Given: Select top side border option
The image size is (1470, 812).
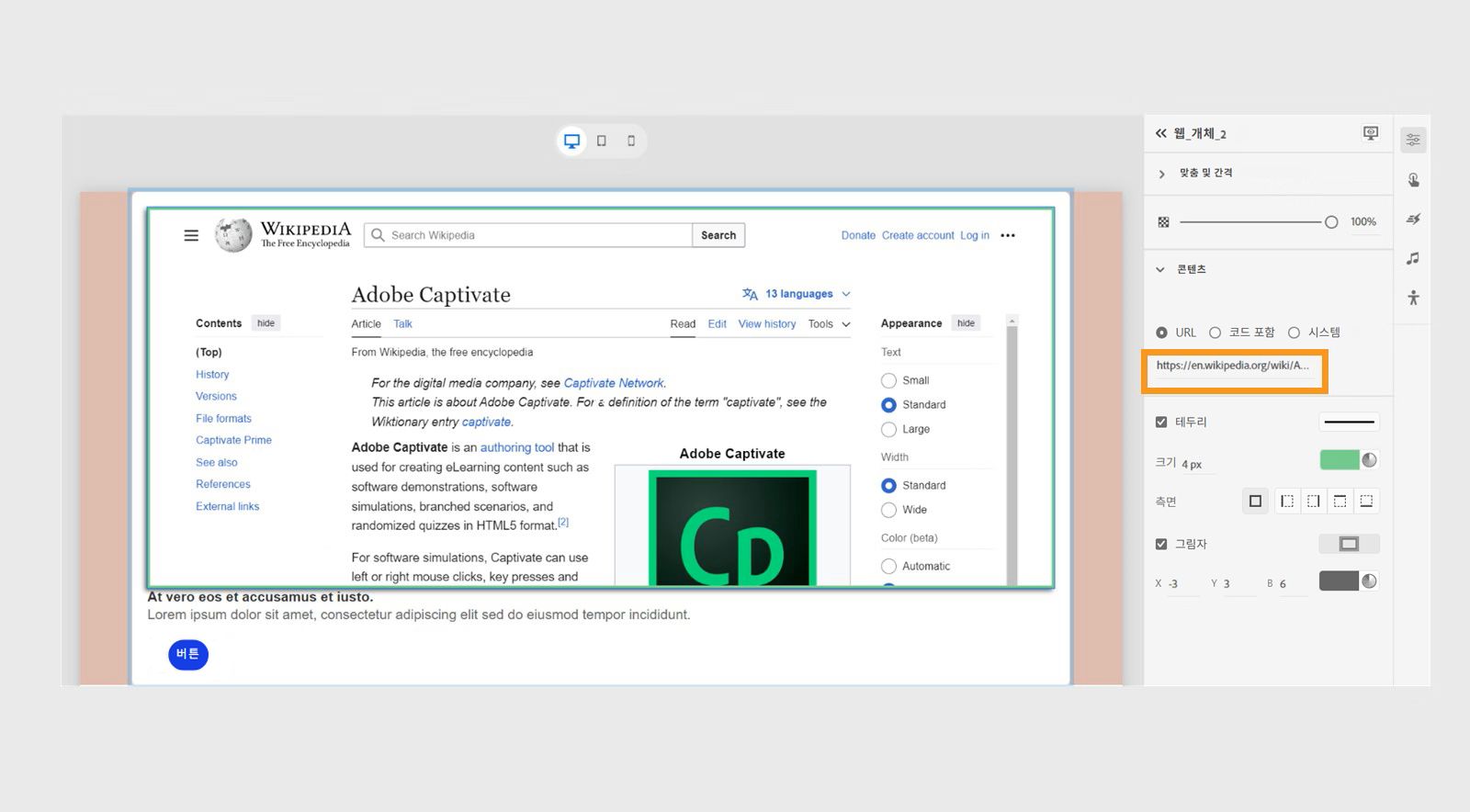Looking at the screenshot, I should point(1340,501).
